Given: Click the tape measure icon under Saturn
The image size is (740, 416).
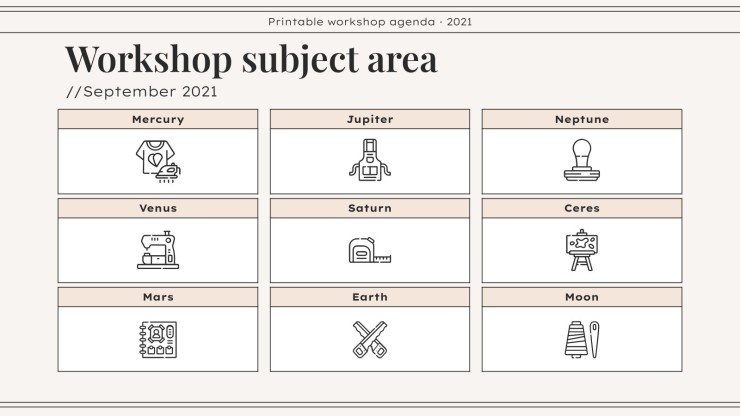Looking at the screenshot, I should pos(369,250).
